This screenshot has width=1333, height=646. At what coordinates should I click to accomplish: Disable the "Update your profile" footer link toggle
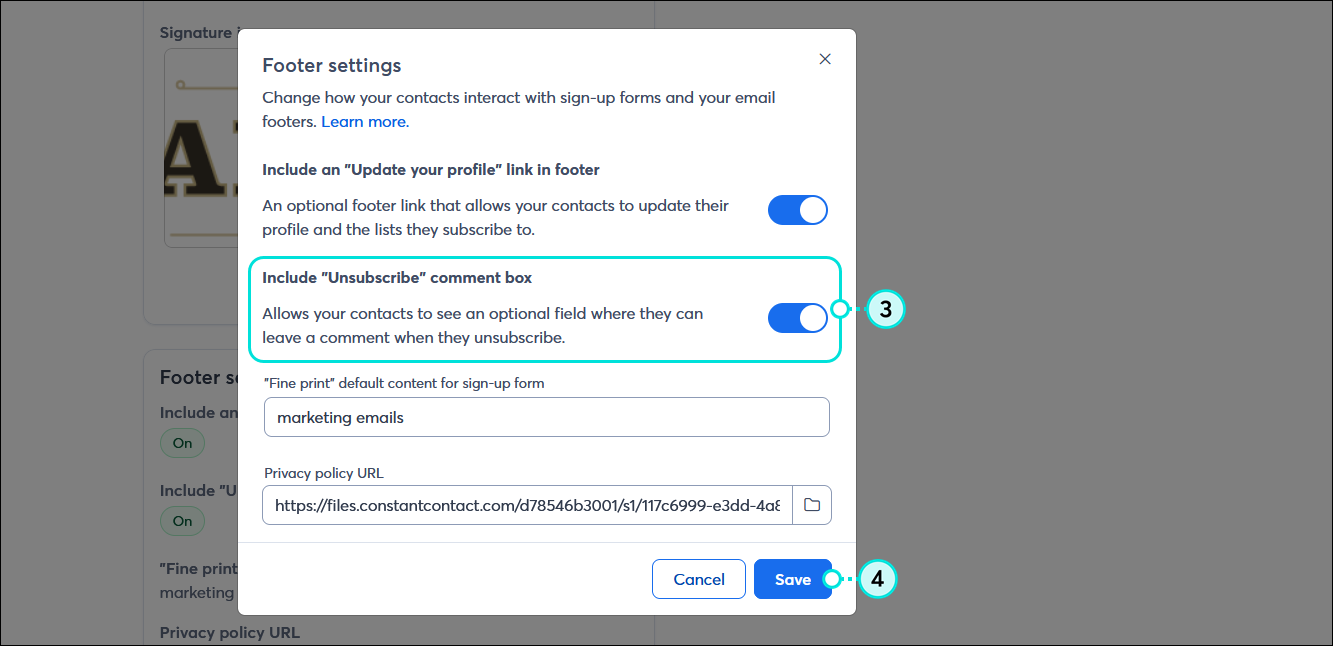[x=797, y=210]
